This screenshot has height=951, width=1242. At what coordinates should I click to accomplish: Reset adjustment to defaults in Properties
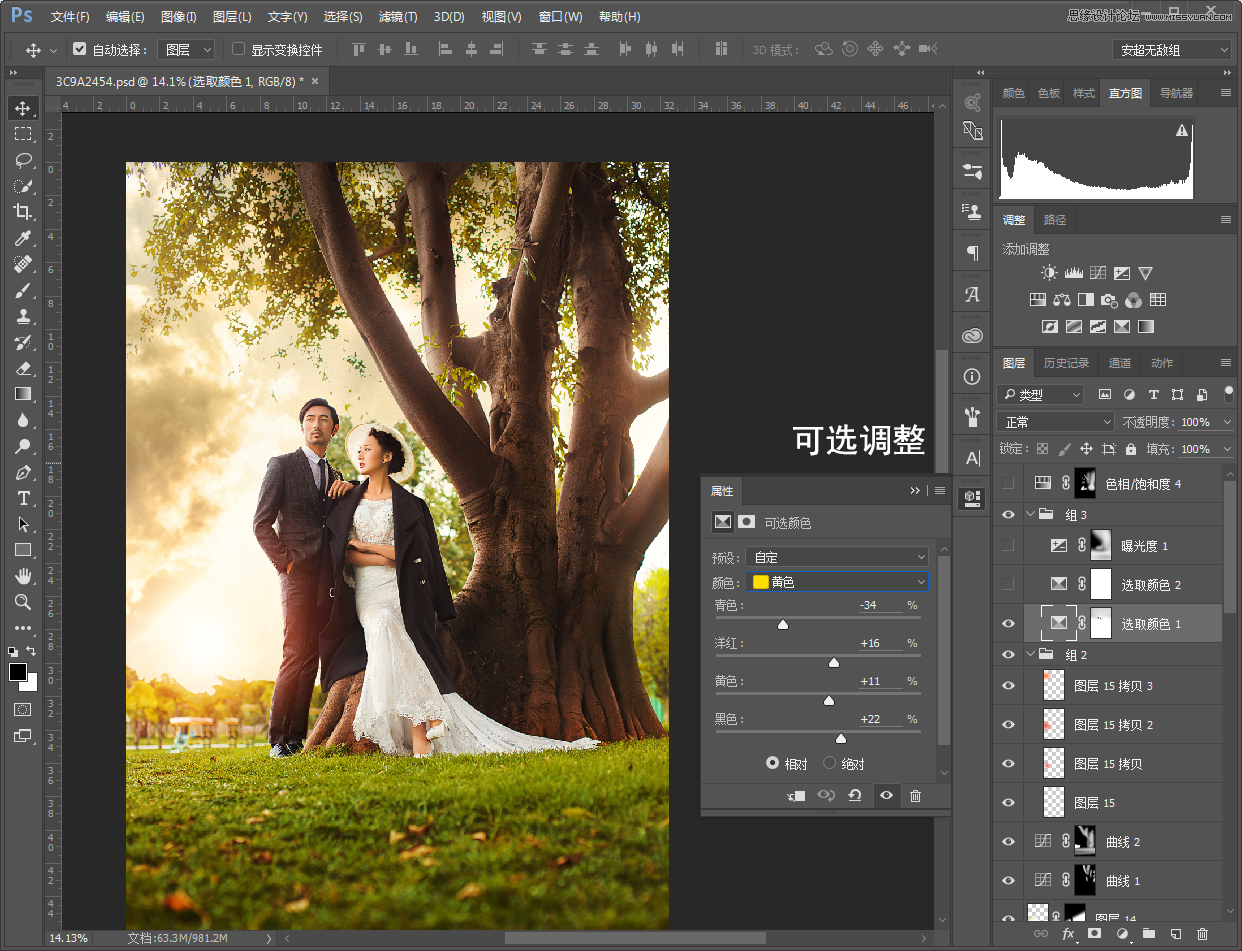[x=855, y=796]
